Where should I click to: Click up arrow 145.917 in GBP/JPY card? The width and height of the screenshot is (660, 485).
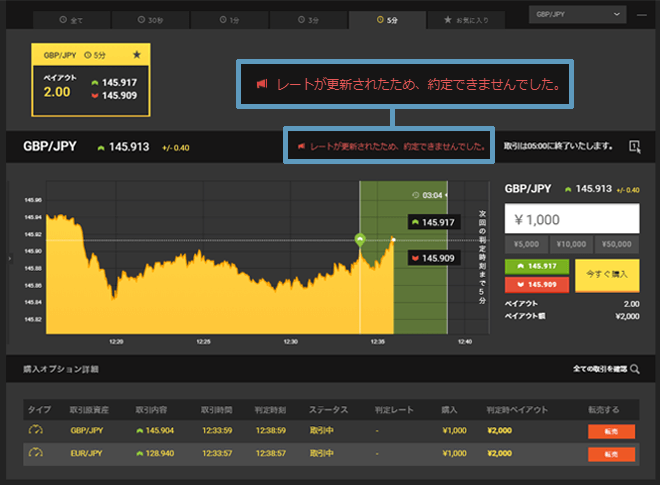tap(114, 83)
